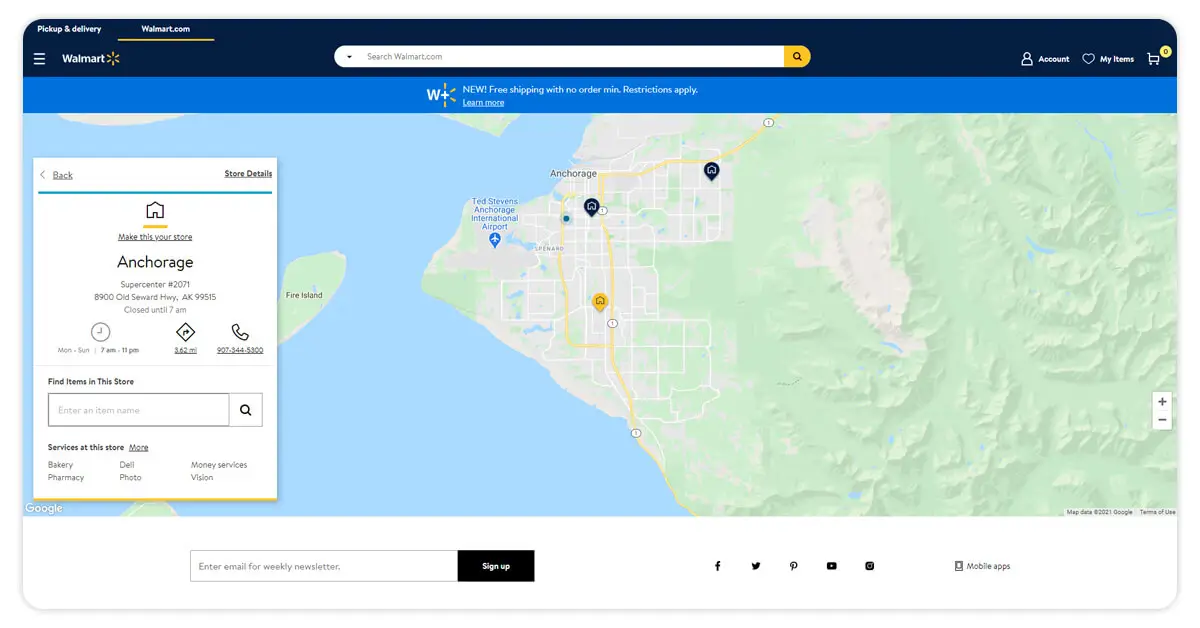
Task: Switch to Pickup & delivery tab
Action: [69, 29]
